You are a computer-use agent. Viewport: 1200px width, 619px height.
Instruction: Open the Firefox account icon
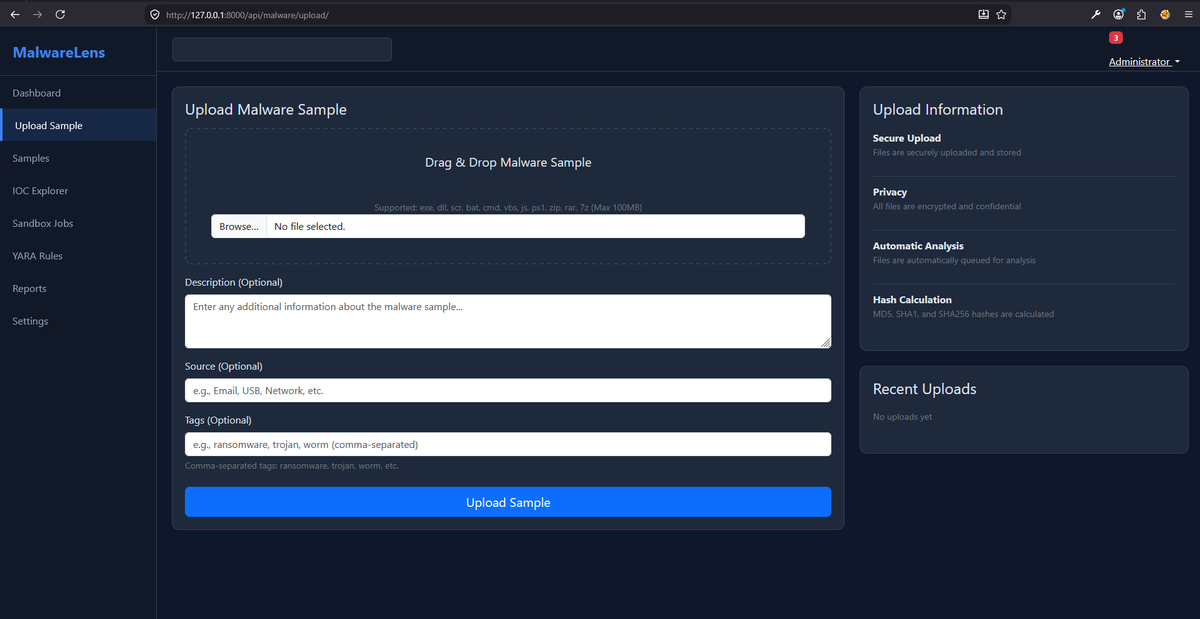point(1118,15)
